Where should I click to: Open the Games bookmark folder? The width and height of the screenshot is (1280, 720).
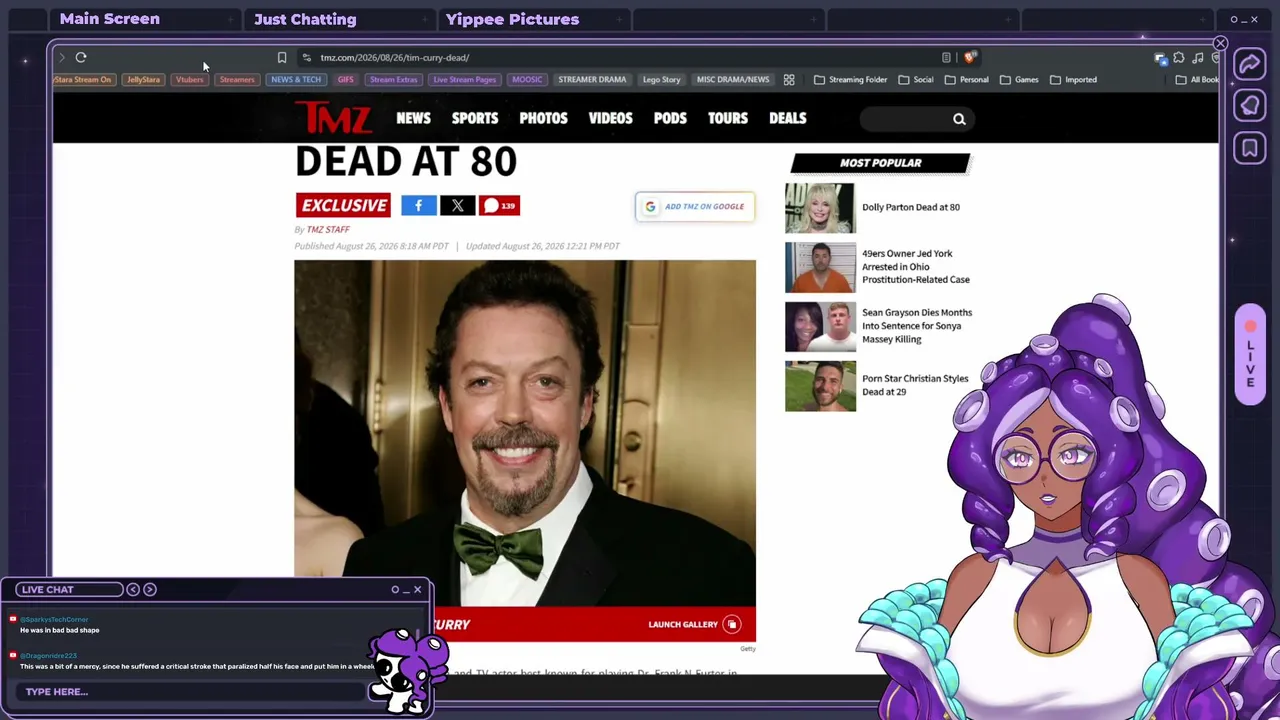coord(1019,80)
